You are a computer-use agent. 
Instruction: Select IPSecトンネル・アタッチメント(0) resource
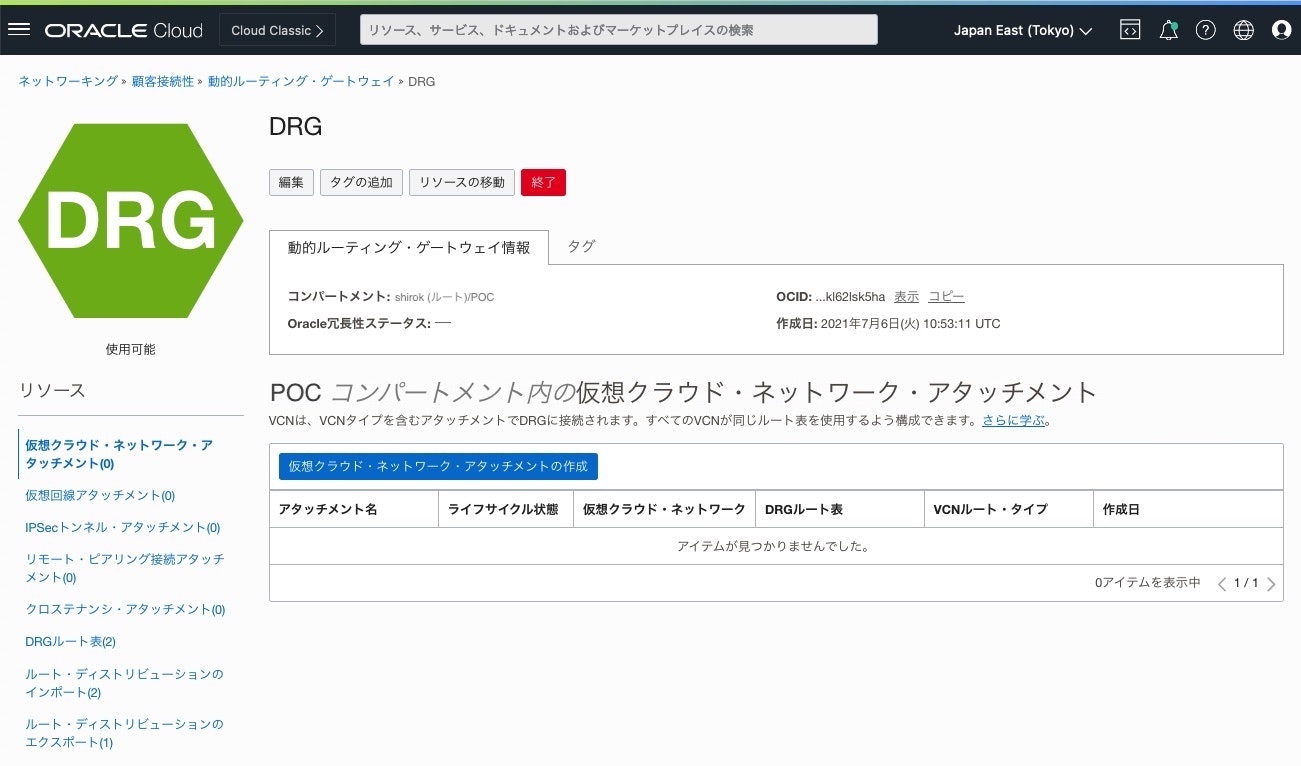(x=122, y=527)
